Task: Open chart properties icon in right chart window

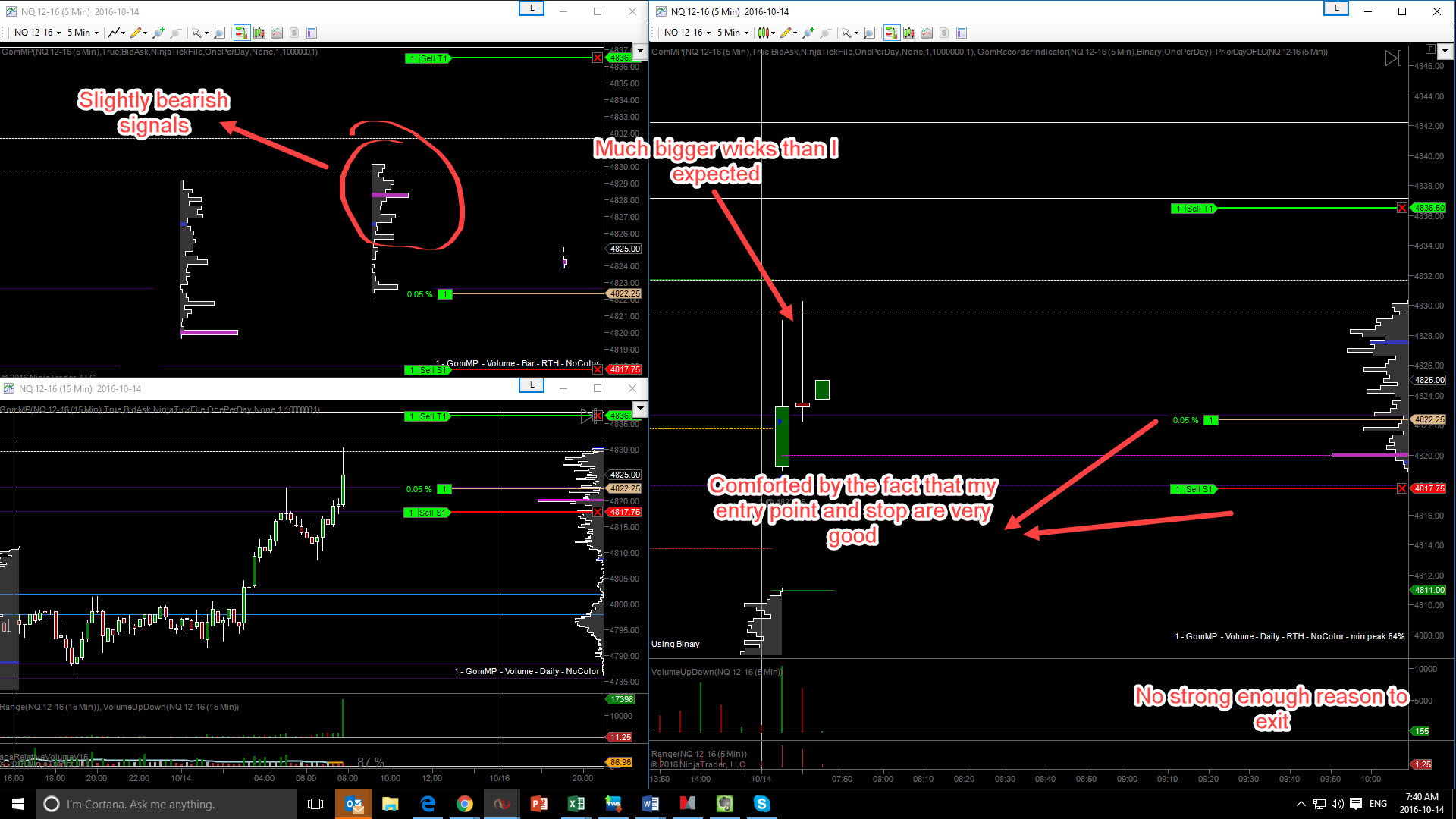Action: [962, 33]
